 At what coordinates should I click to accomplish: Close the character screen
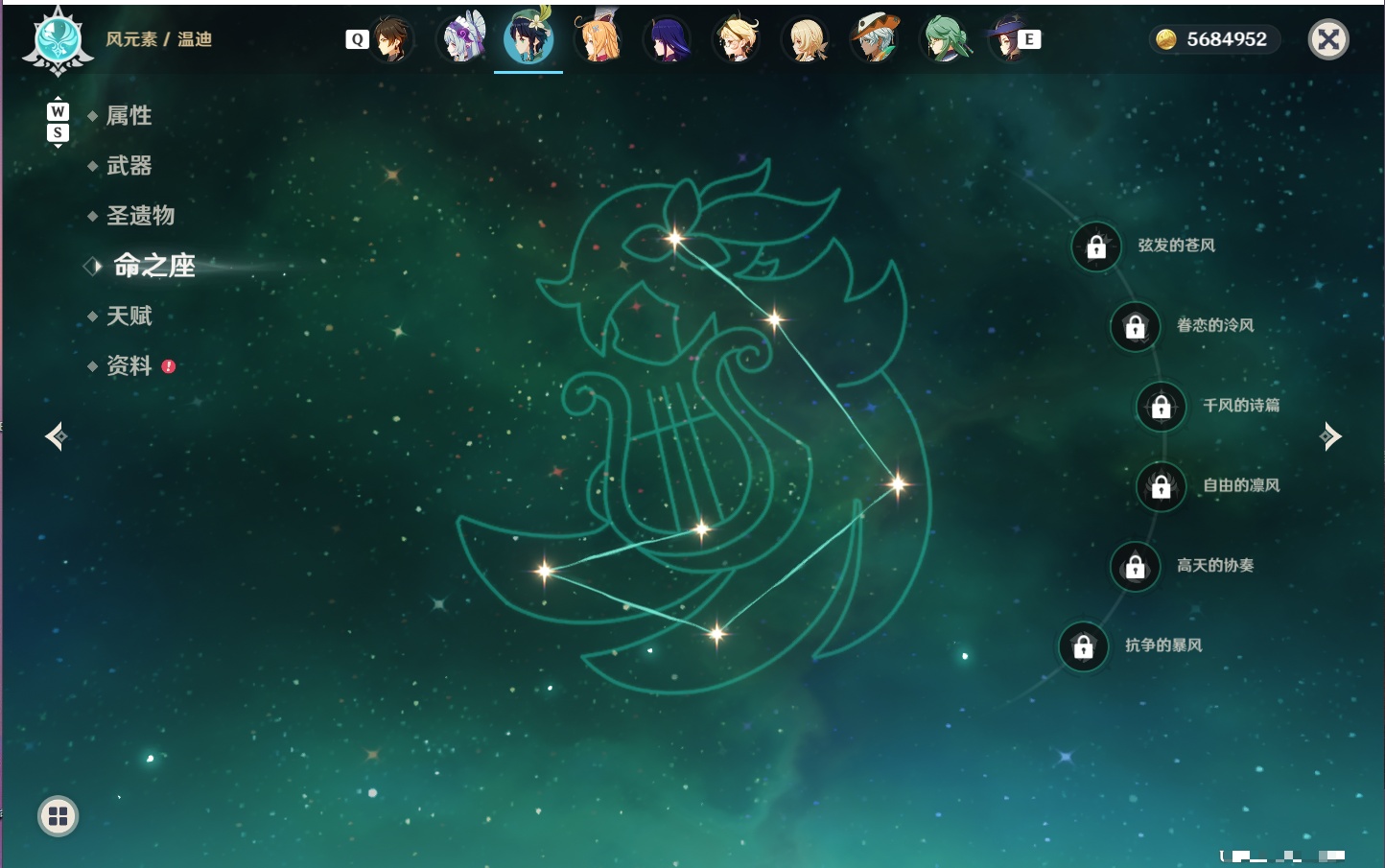pos(1328,39)
